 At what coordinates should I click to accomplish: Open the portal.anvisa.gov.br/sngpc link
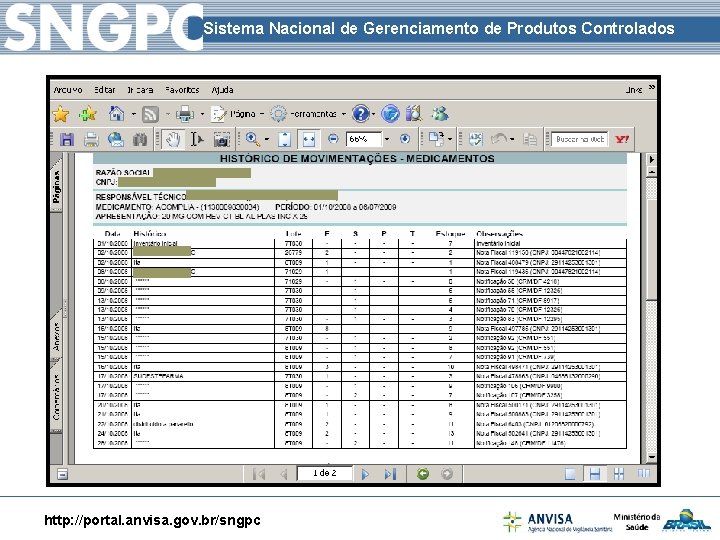pyautogui.click(x=152, y=520)
